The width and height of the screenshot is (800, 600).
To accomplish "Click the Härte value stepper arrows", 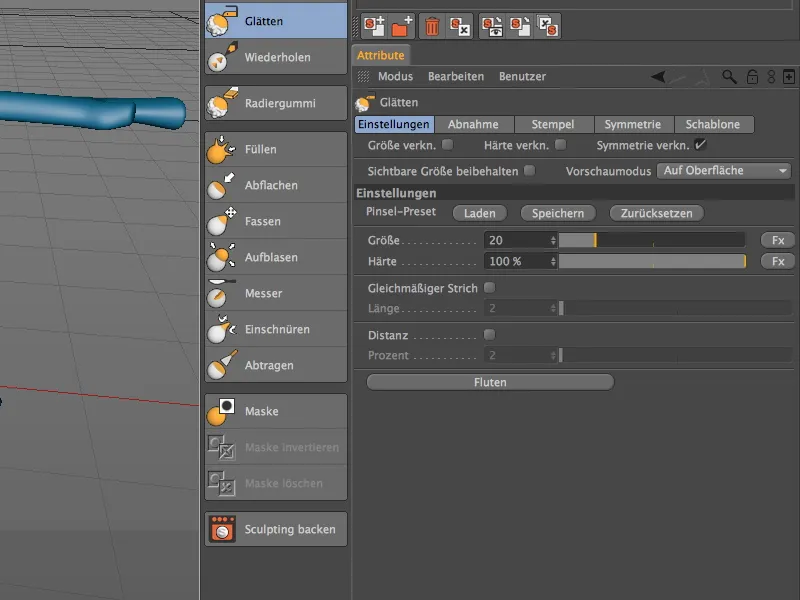I will coord(553,261).
